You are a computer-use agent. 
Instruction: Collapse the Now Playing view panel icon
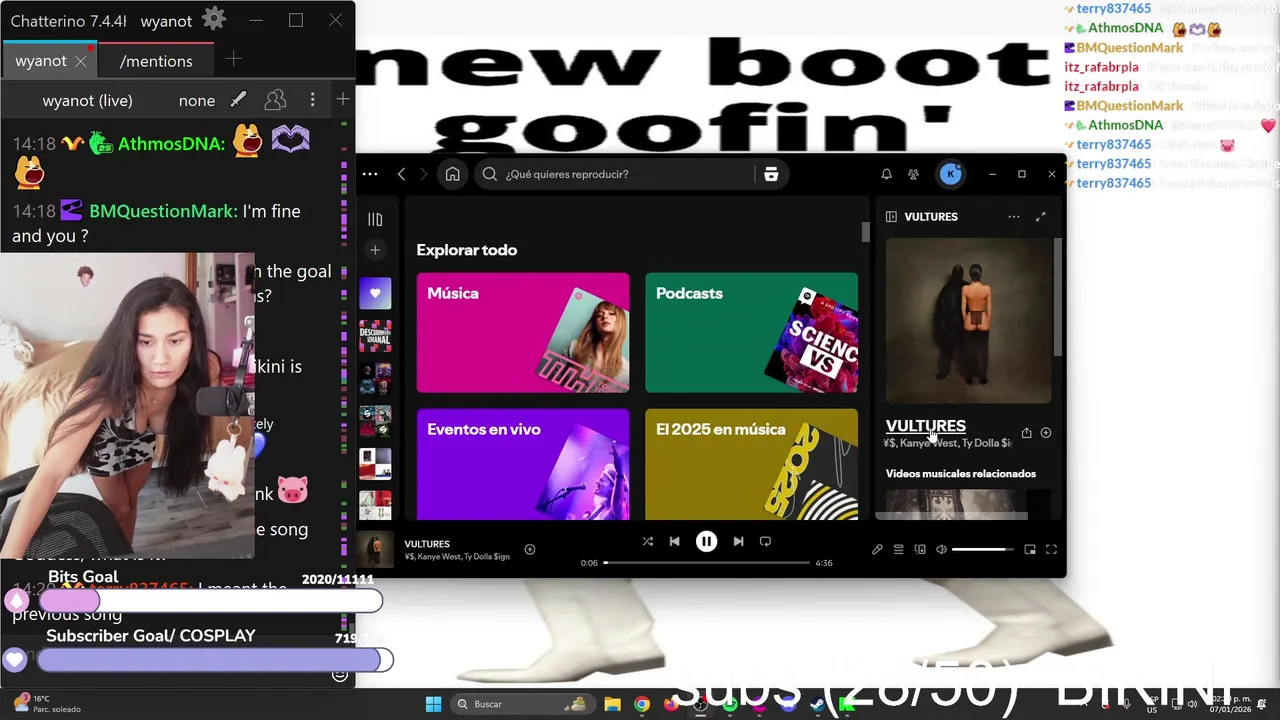(891, 216)
